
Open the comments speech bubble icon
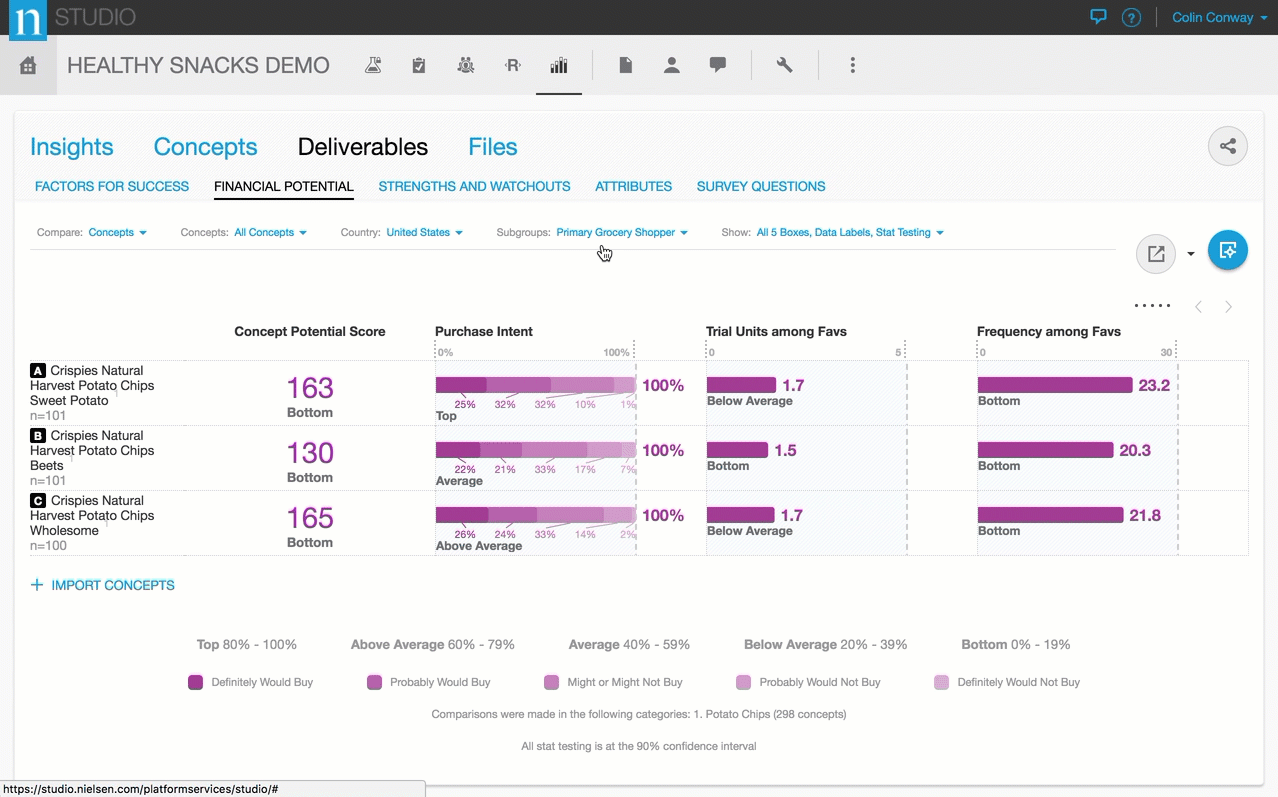(x=718, y=65)
